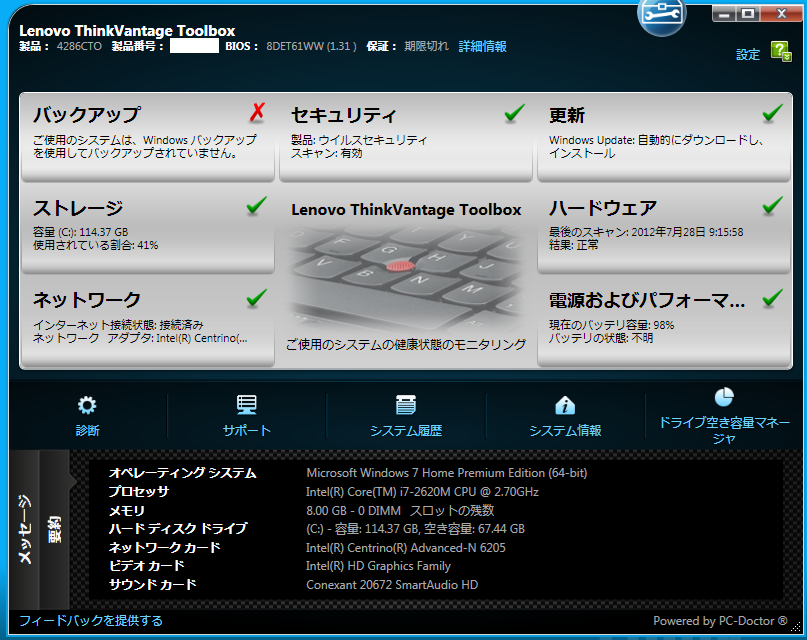Click the green checkmark on ストレージ
Screen dimensions: 807x640
click(256, 205)
